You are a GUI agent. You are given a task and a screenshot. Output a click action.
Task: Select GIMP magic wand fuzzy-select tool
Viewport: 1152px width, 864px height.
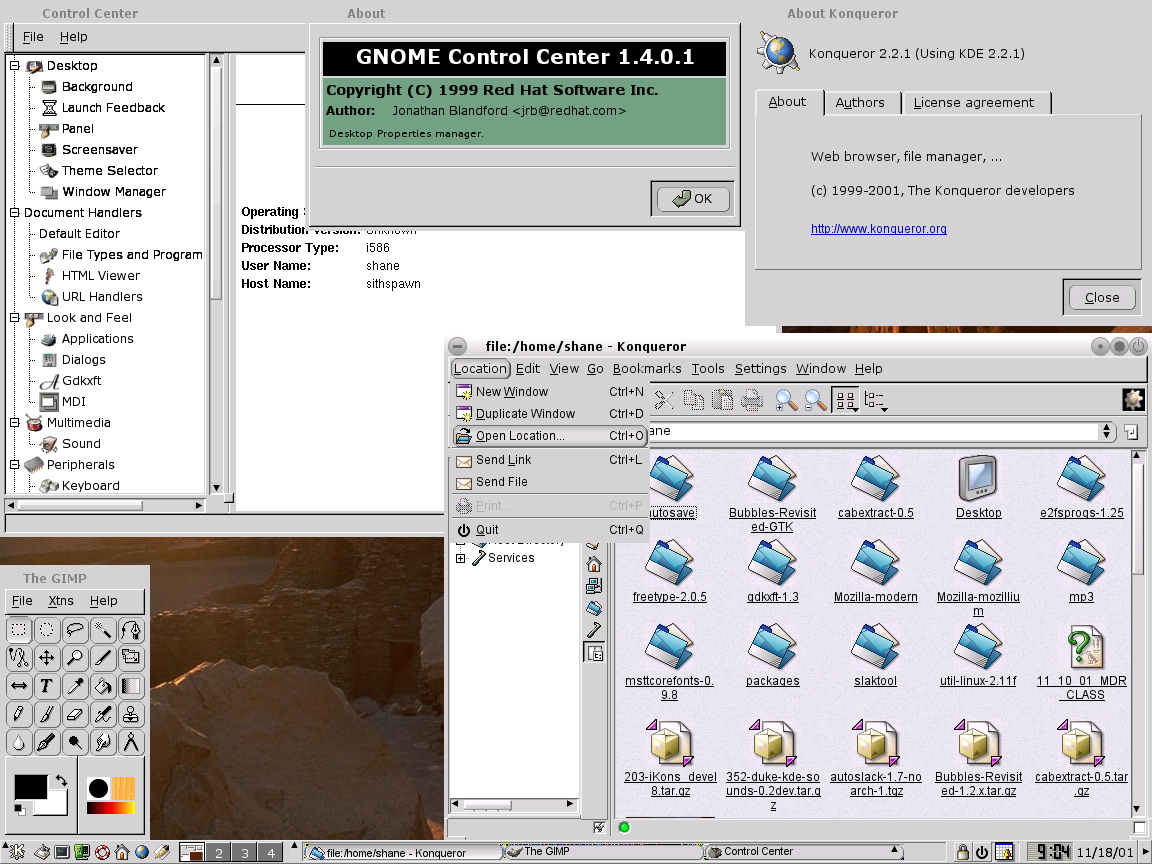pyautogui.click(x=103, y=630)
